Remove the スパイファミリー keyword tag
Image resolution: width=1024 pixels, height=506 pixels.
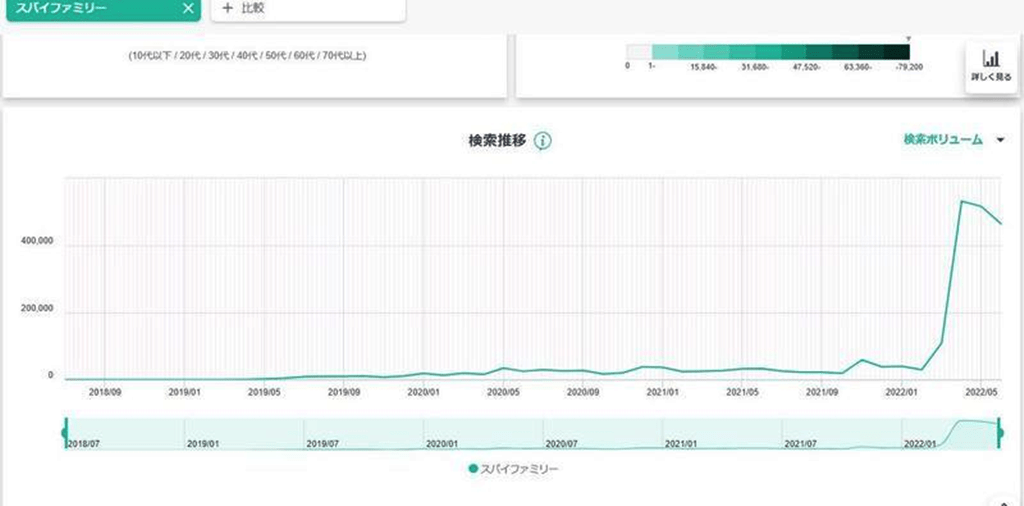tap(188, 8)
